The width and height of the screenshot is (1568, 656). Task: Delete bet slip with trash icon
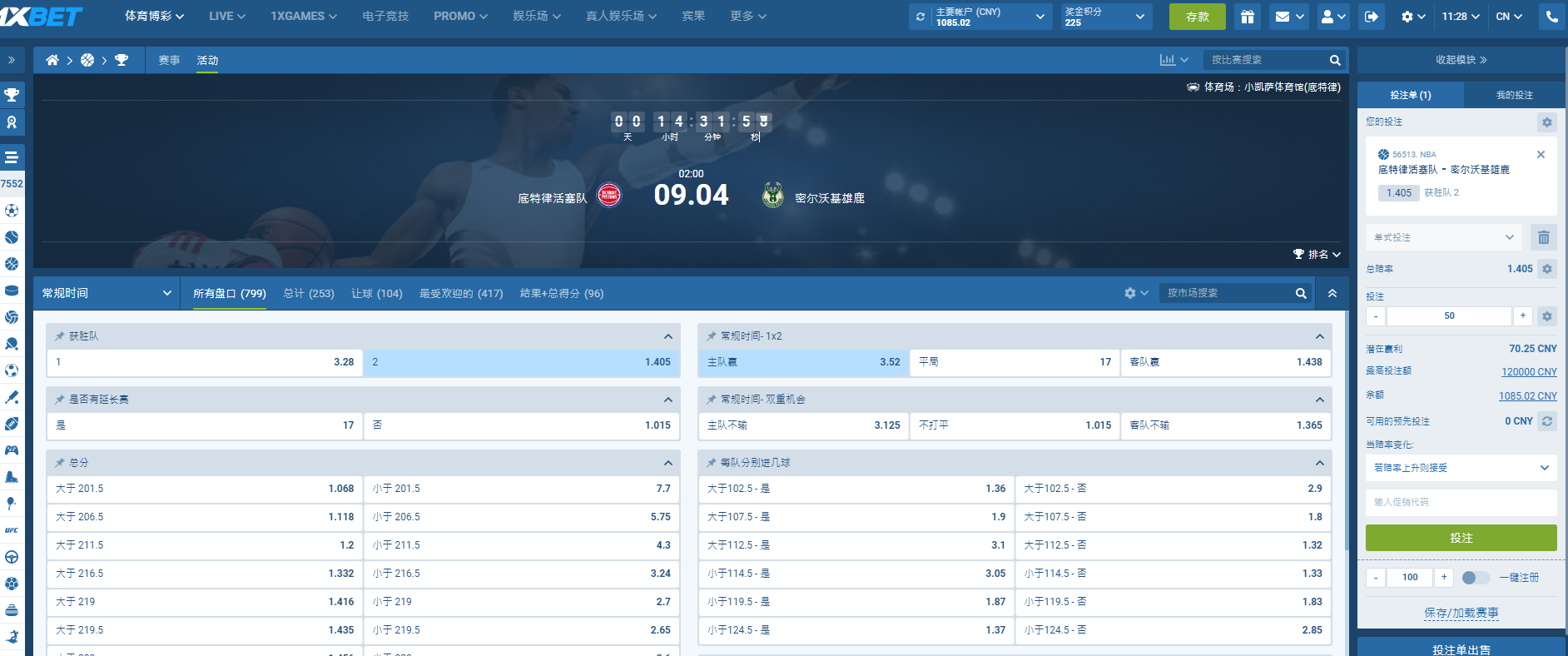[x=1543, y=237]
